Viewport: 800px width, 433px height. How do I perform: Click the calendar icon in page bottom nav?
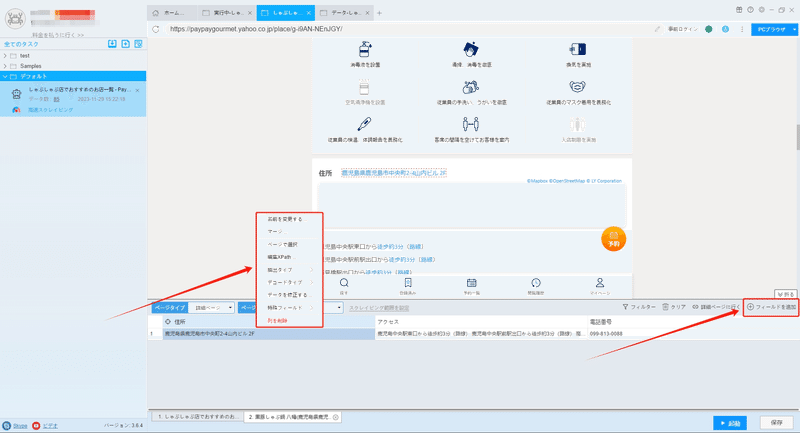click(x=471, y=283)
